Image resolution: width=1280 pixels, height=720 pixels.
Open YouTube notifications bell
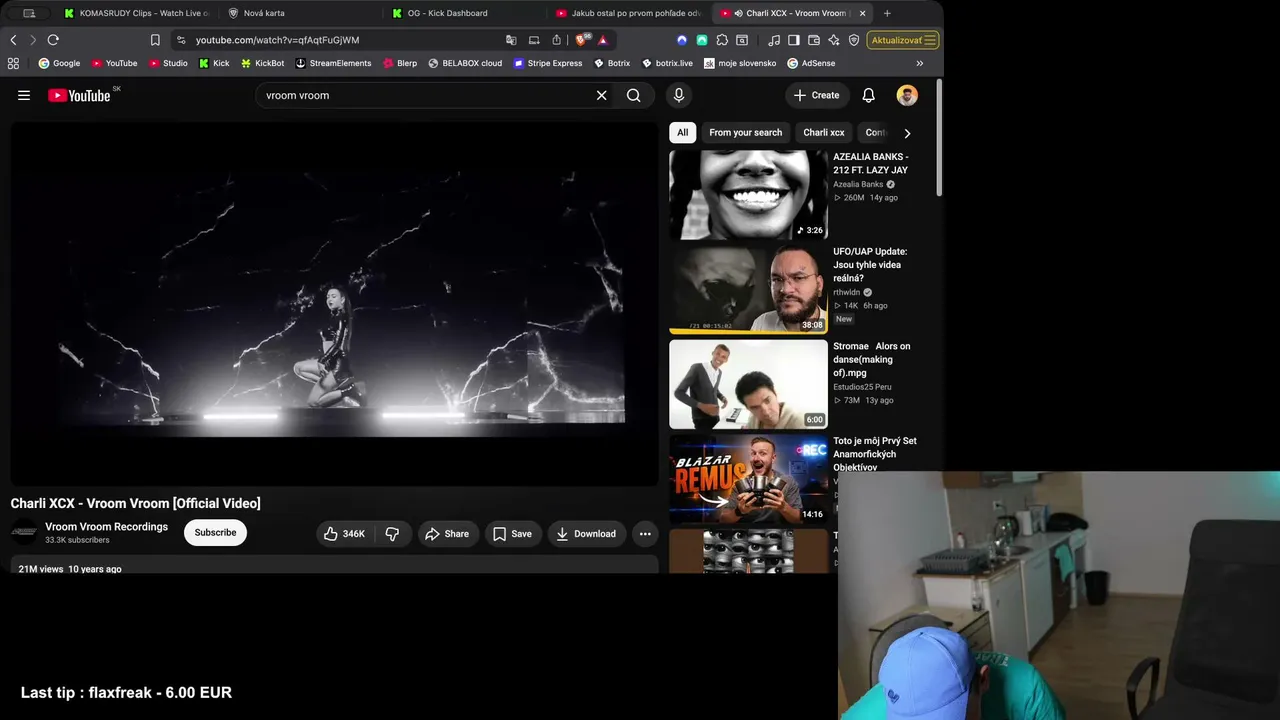[x=868, y=95]
